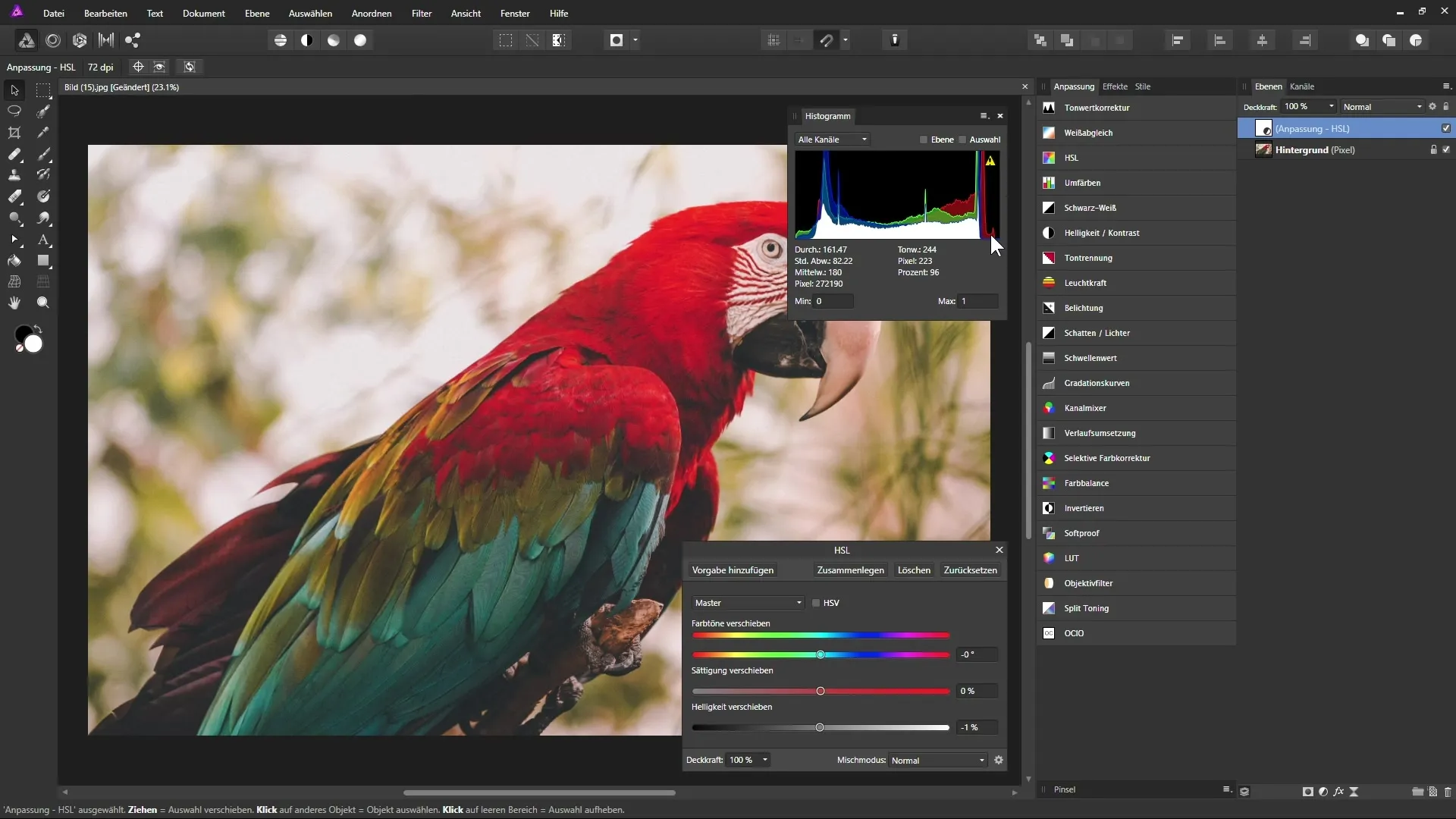Click the Farbtöne verschieben hue slider
The width and height of the screenshot is (1456, 819).
click(821, 654)
